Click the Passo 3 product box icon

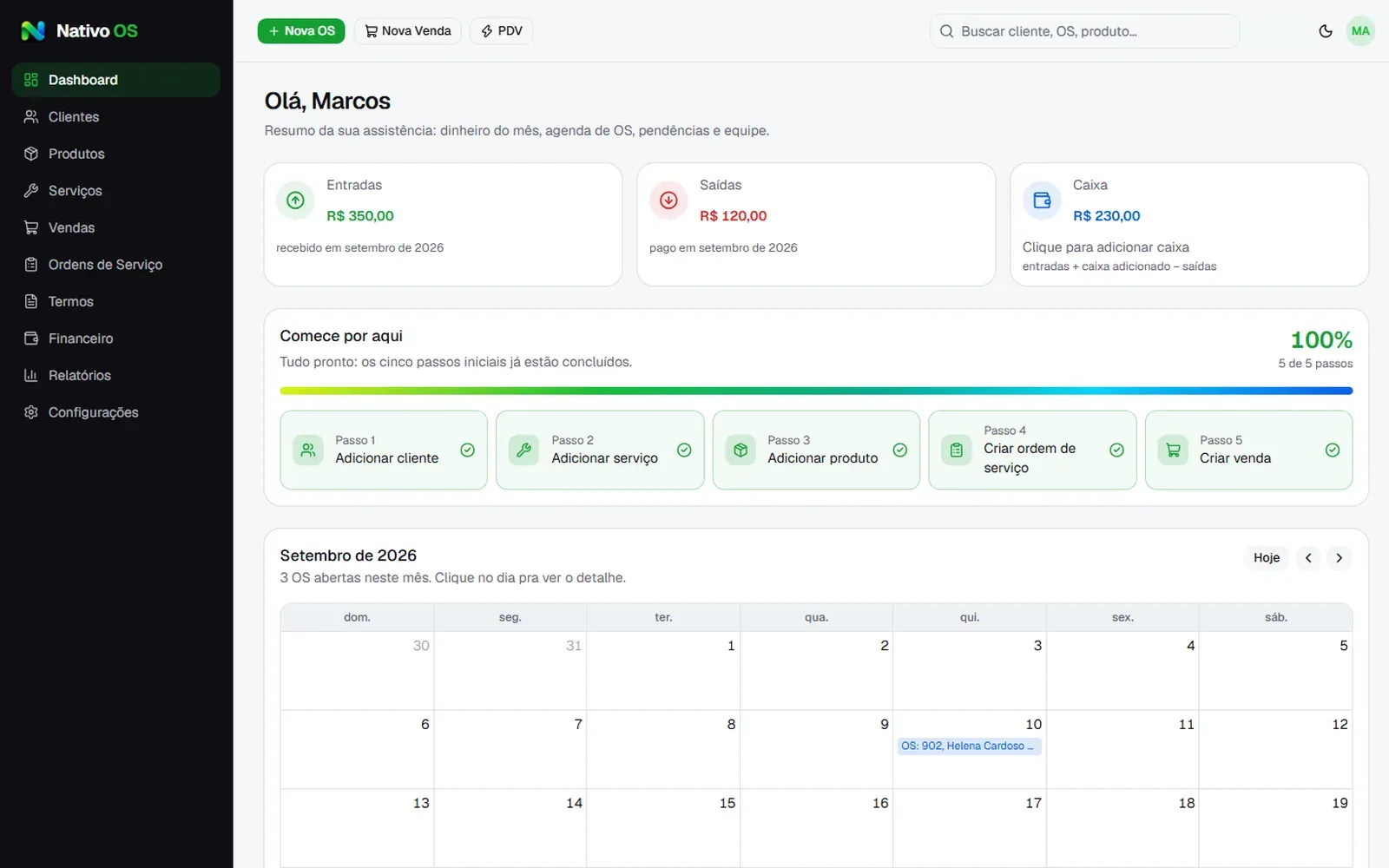tap(741, 450)
